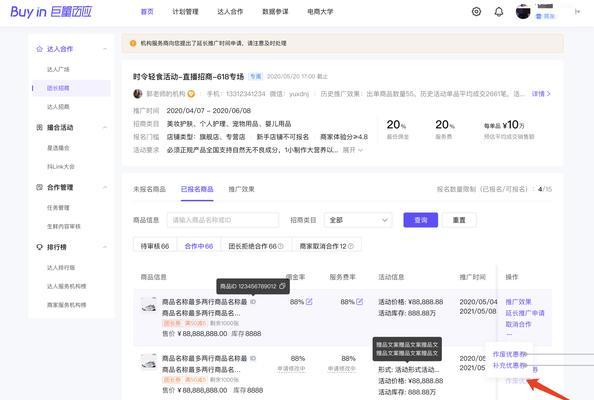
Task: Focus the 商品信息 search input field
Action: click(223, 220)
